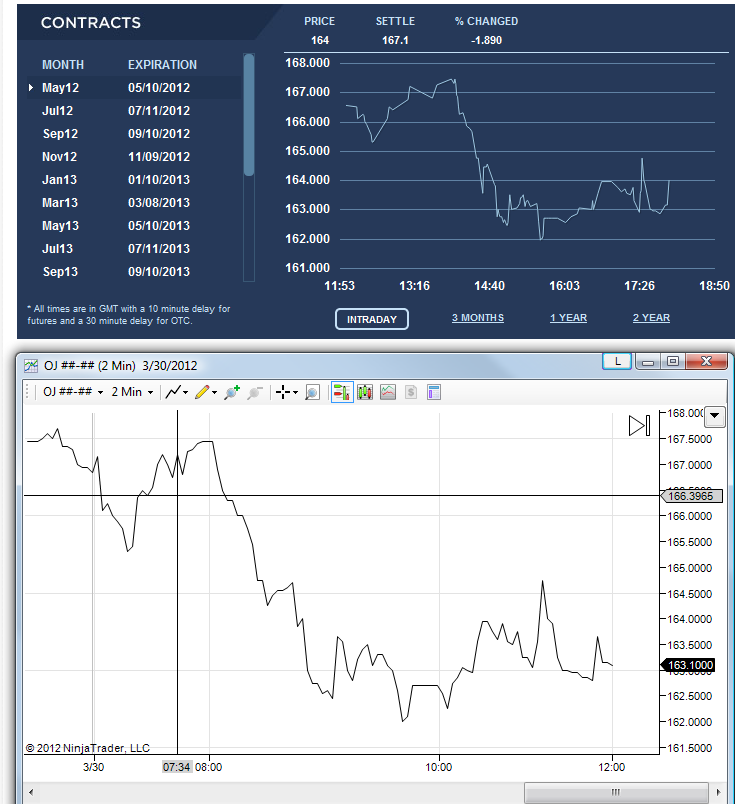
Task: Click the 07/11/2012 expiration date
Action: [x=159, y=111]
